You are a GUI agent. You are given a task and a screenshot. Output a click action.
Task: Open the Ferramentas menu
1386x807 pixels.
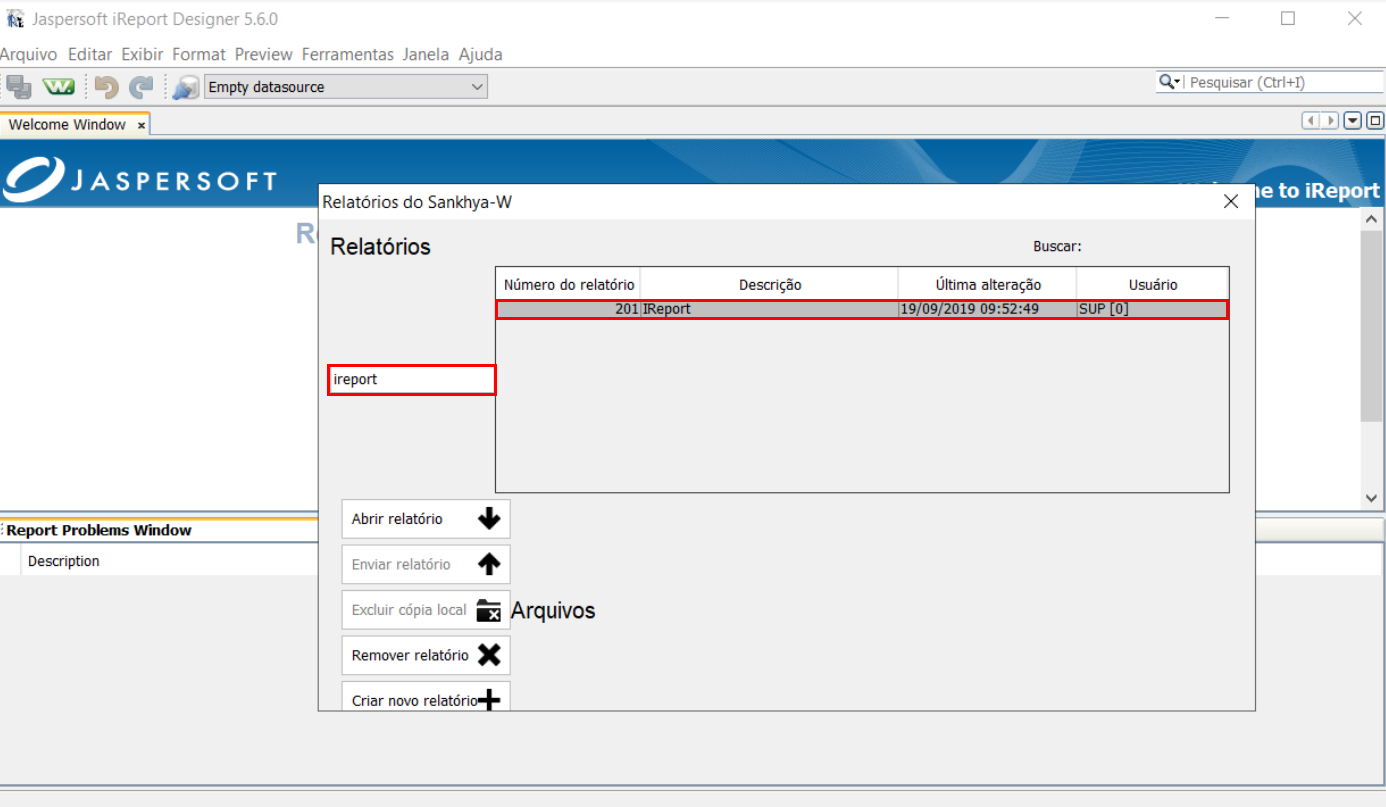pos(348,54)
